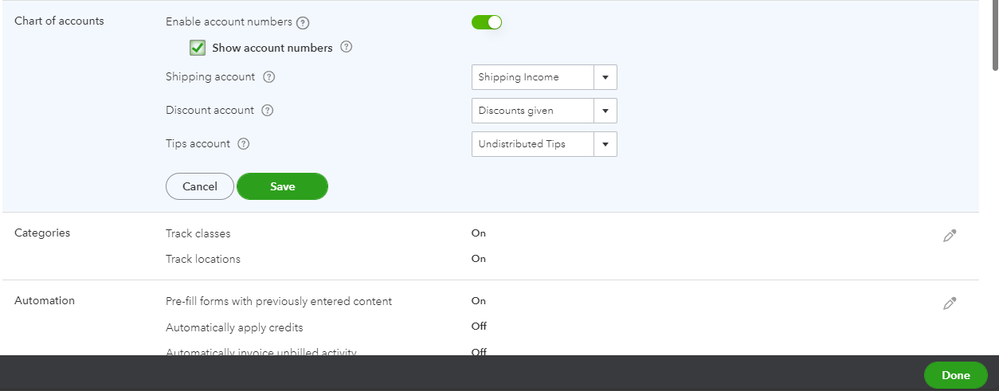The height and width of the screenshot is (391, 999).
Task: Click Undistributed Tips field
Action: coord(533,144)
